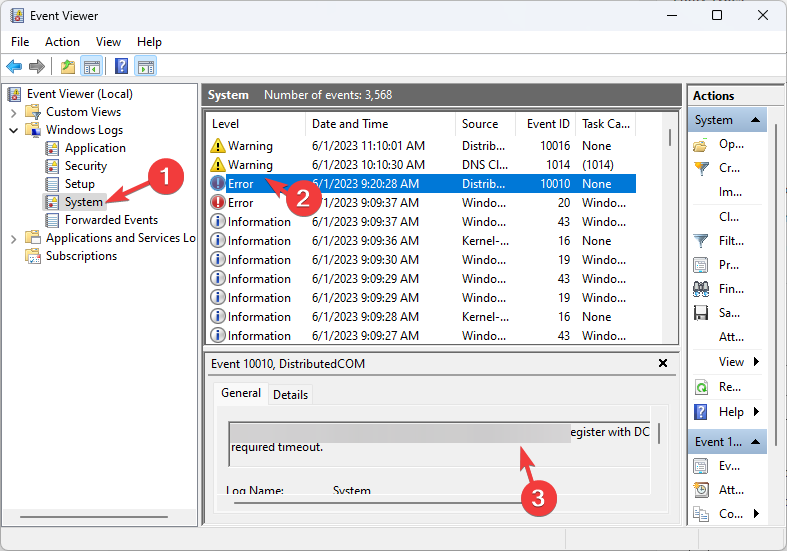Toggle the Show/Hide Console Tree icon
787x551 pixels.
pos(92,66)
